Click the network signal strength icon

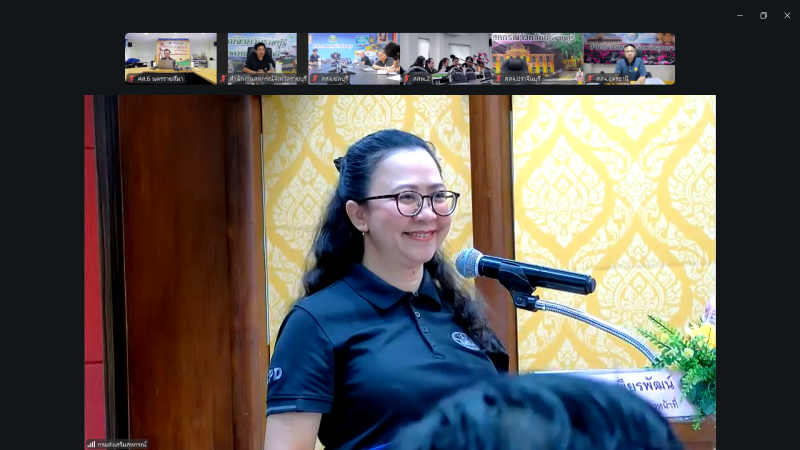click(91, 444)
